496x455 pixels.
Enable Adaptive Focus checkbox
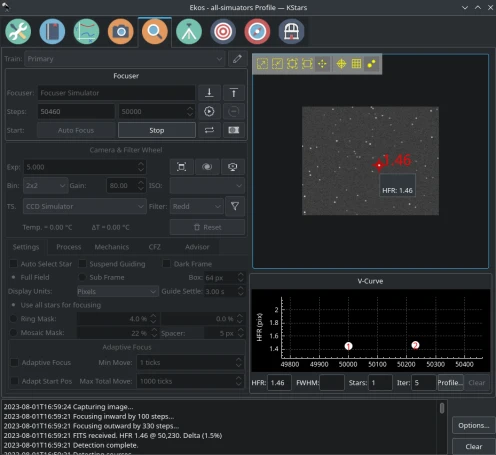pos(15,362)
